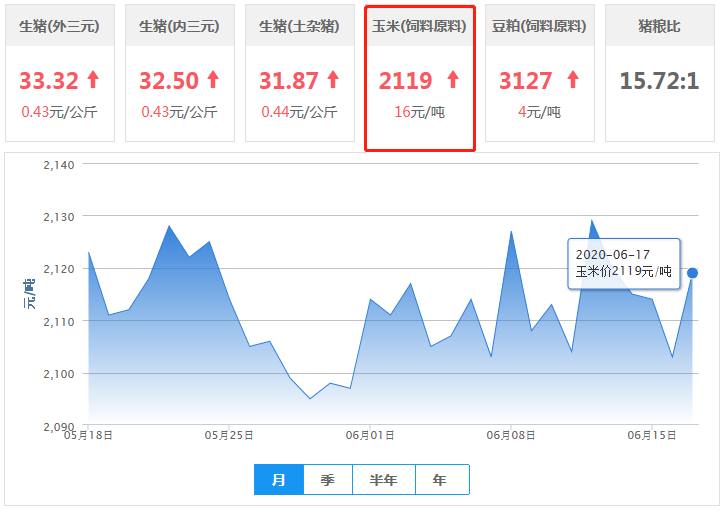This screenshot has width=724, height=510.
Task: Switch to the 豆粕(饲料原料) card
Action: pos(540,26)
